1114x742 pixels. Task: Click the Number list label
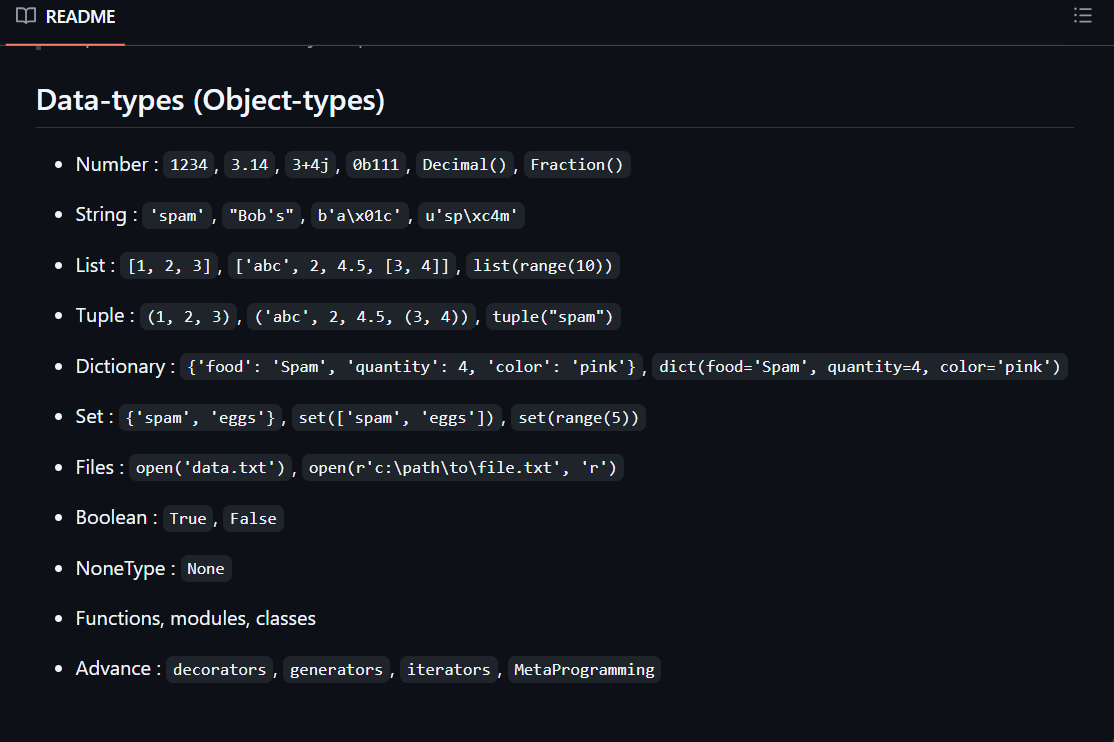tap(112, 164)
